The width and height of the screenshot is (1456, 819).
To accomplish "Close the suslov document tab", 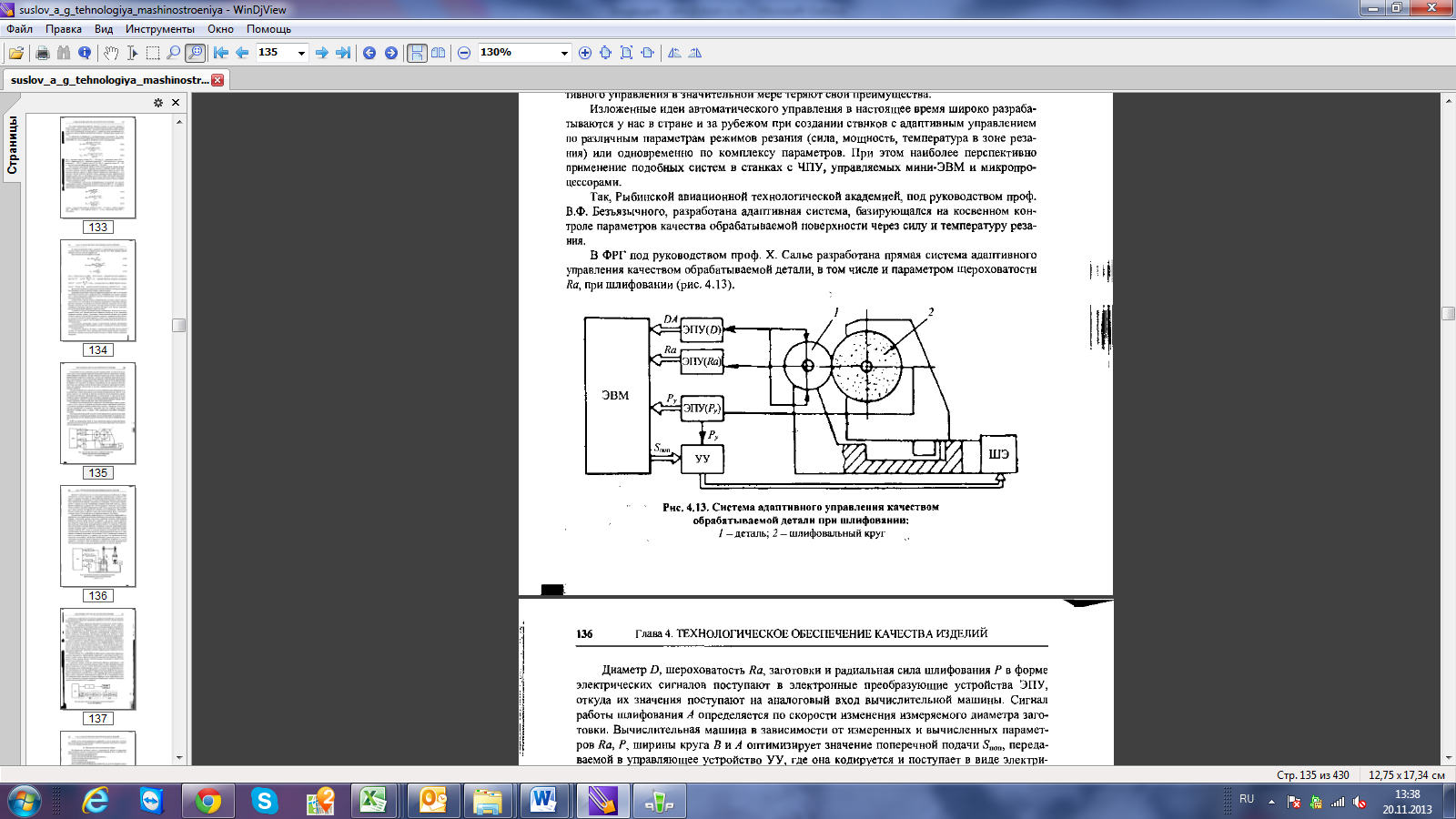I will point(217,80).
